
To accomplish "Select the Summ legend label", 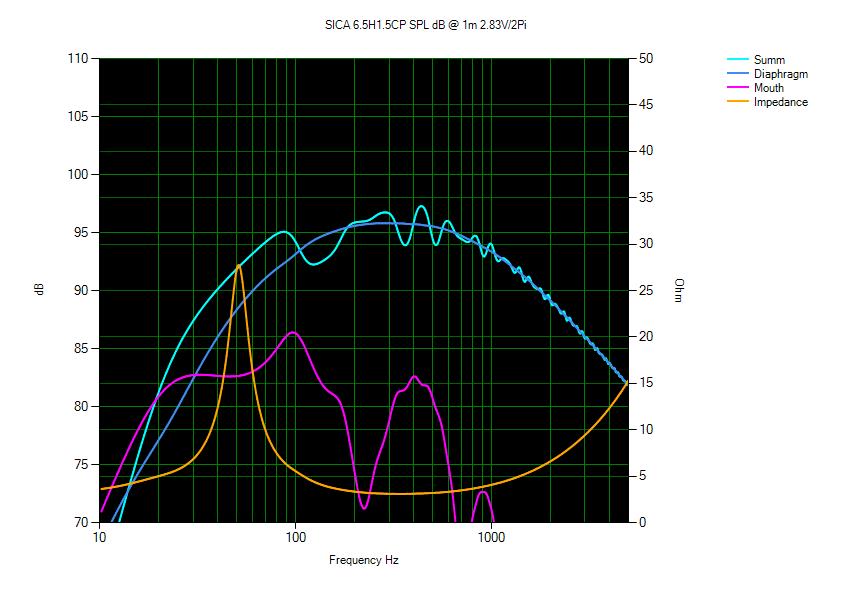I will [769, 60].
